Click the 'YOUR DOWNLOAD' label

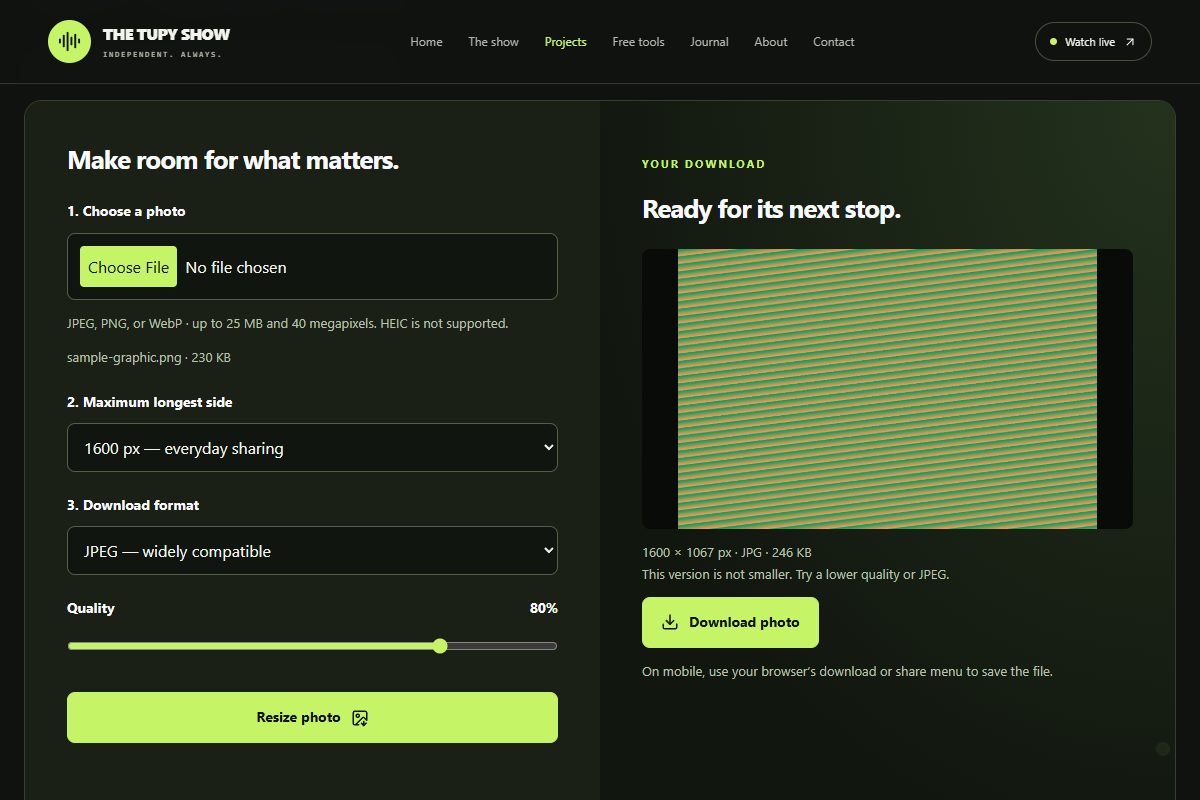[703, 164]
